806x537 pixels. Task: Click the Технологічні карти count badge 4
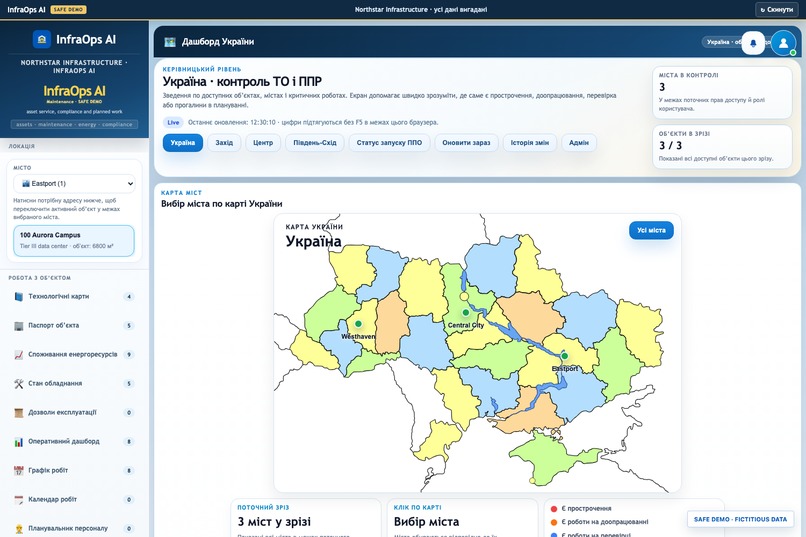click(129, 297)
